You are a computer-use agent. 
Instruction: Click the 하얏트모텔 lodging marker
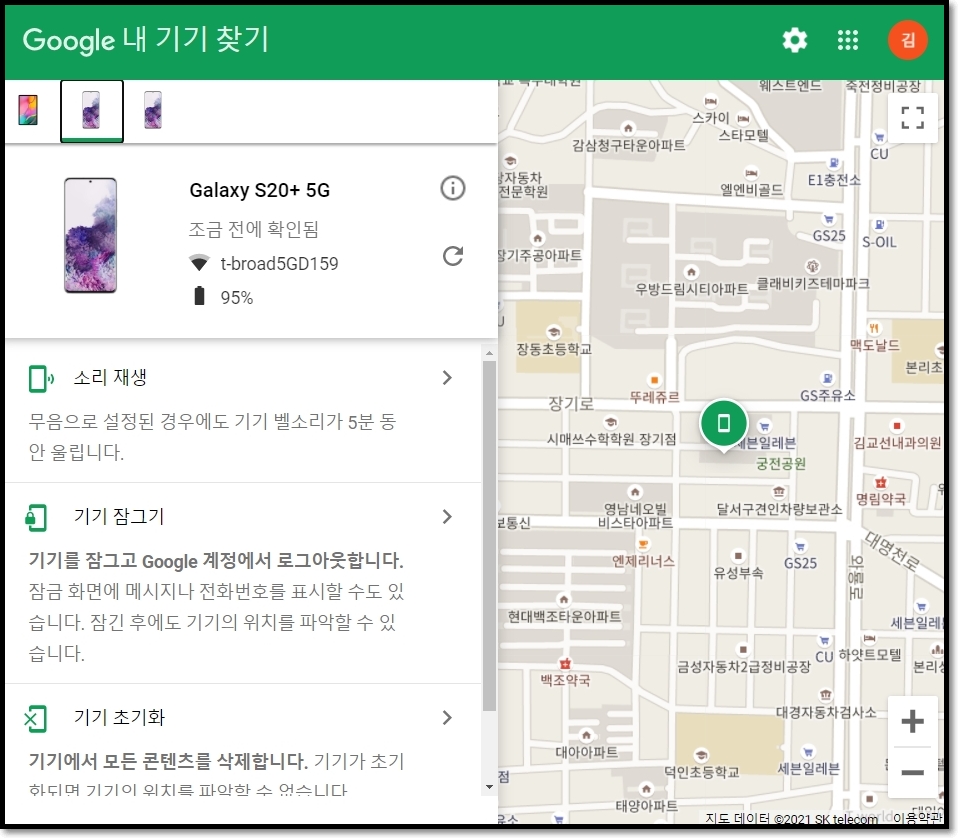click(x=869, y=638)
